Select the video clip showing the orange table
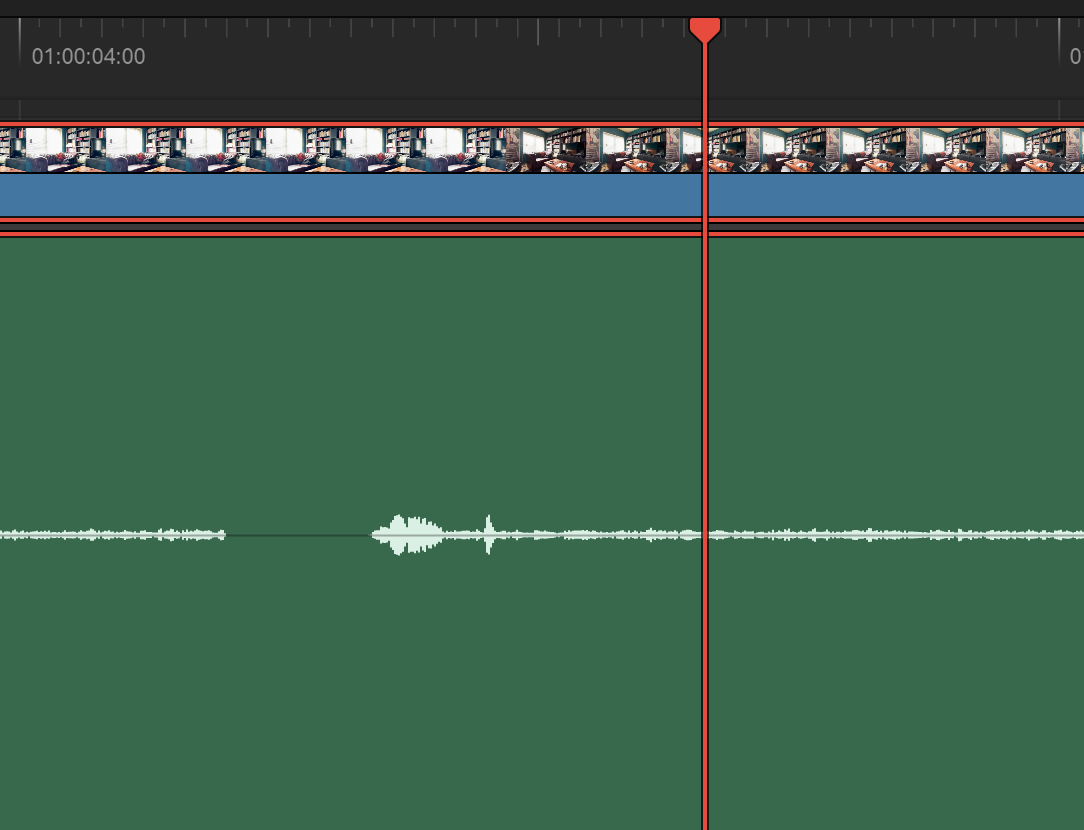Screen dimensions: 1084x830 pos(795,171)
